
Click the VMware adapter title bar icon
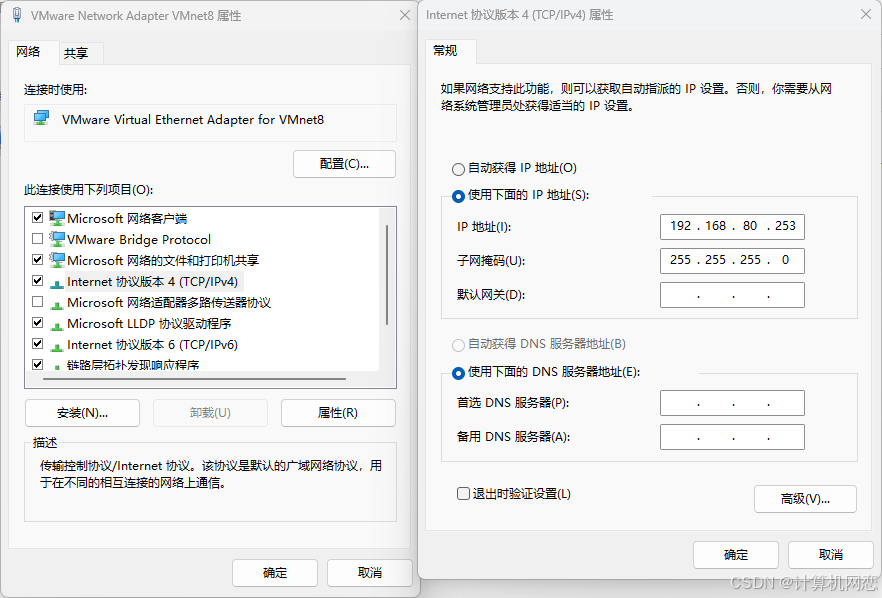17,15
